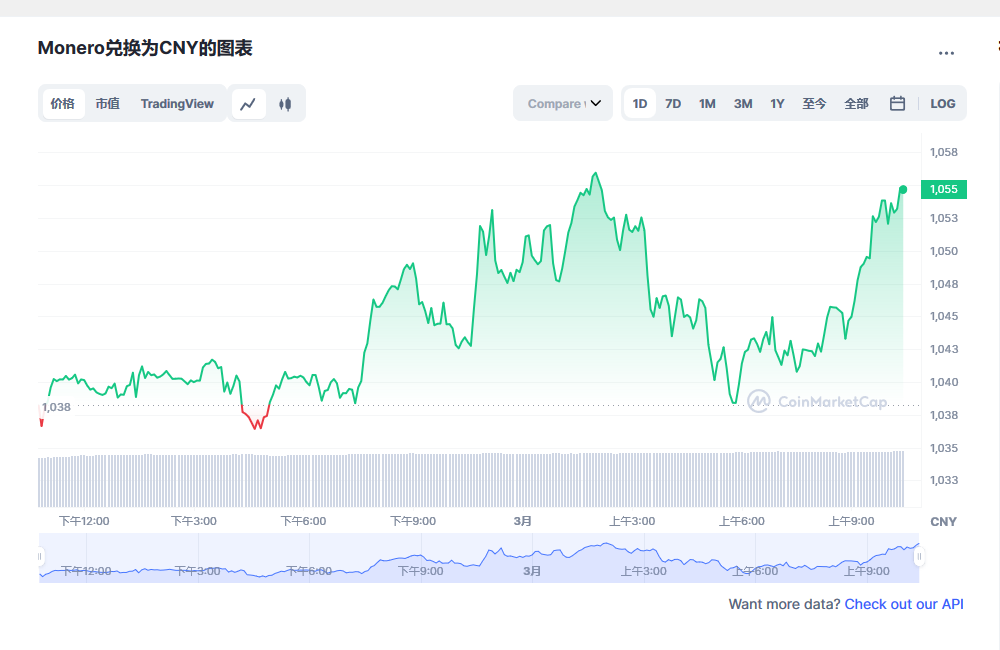1000x650 pixels.
Task: Enable the 全部 time range
Action: tap(856, 103)
